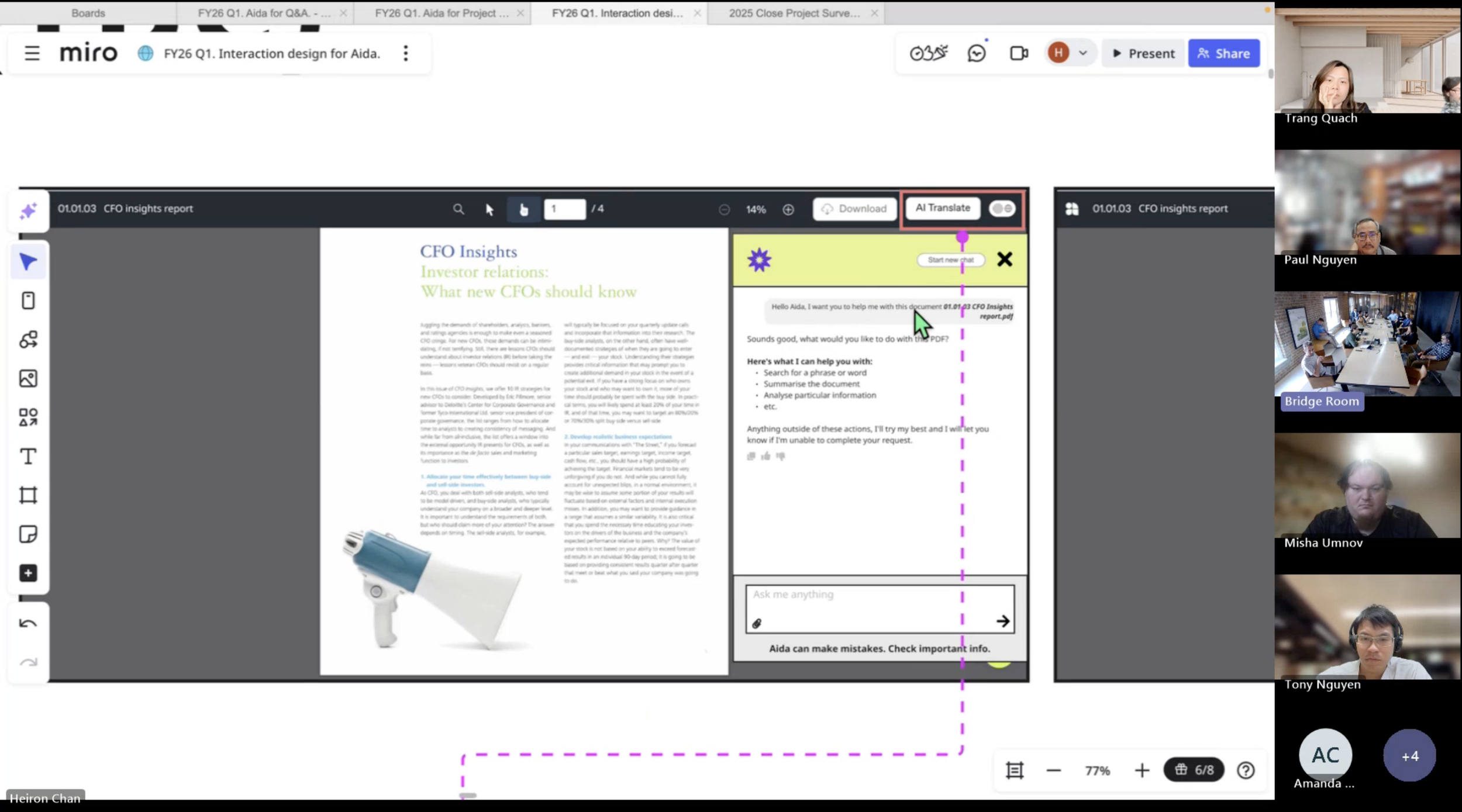The width and height of the screenshot is (1462, 812).
Task: Select the Text tool in sidebar
Action: point(28,456)
